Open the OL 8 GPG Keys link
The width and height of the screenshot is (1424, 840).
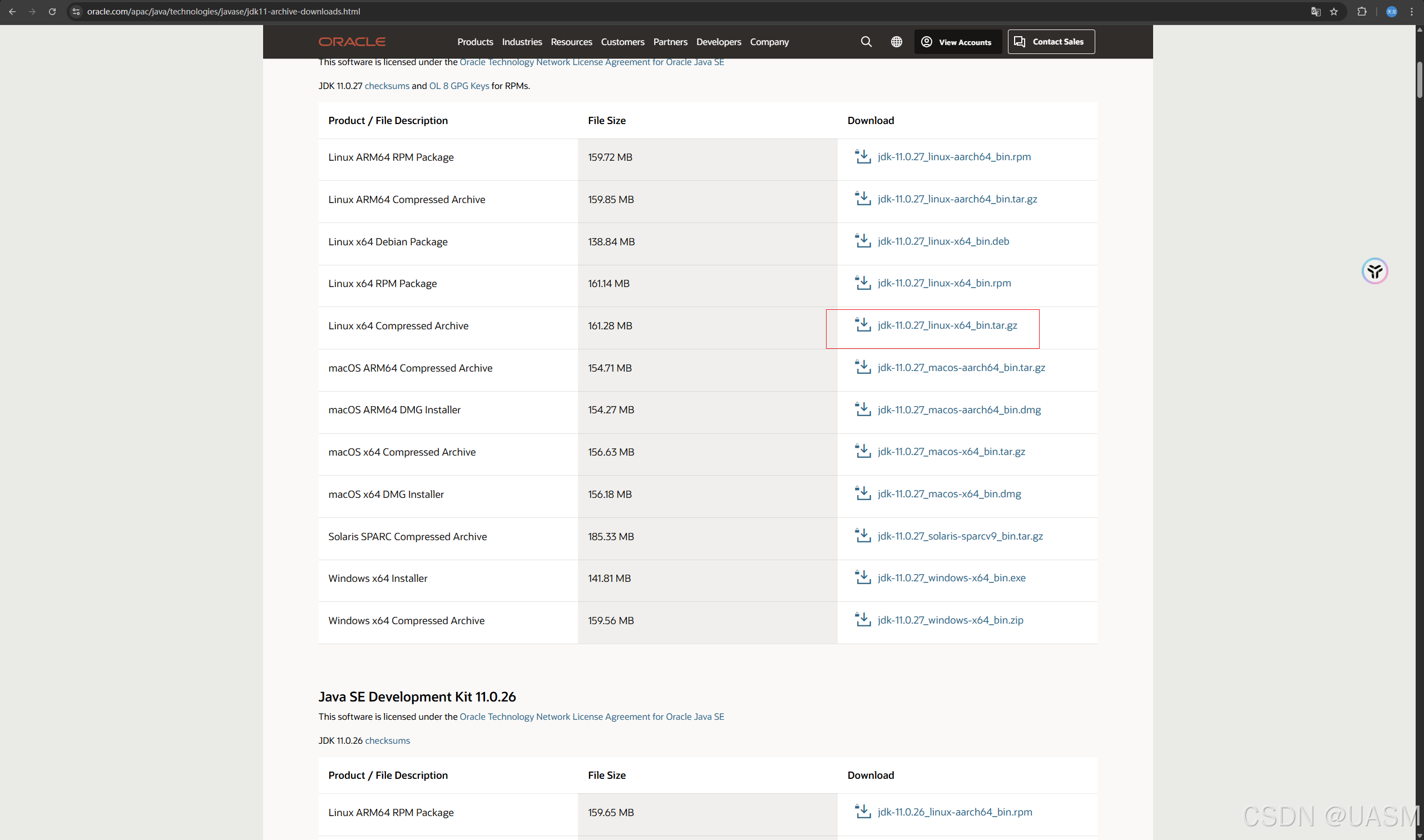point(459,86)
